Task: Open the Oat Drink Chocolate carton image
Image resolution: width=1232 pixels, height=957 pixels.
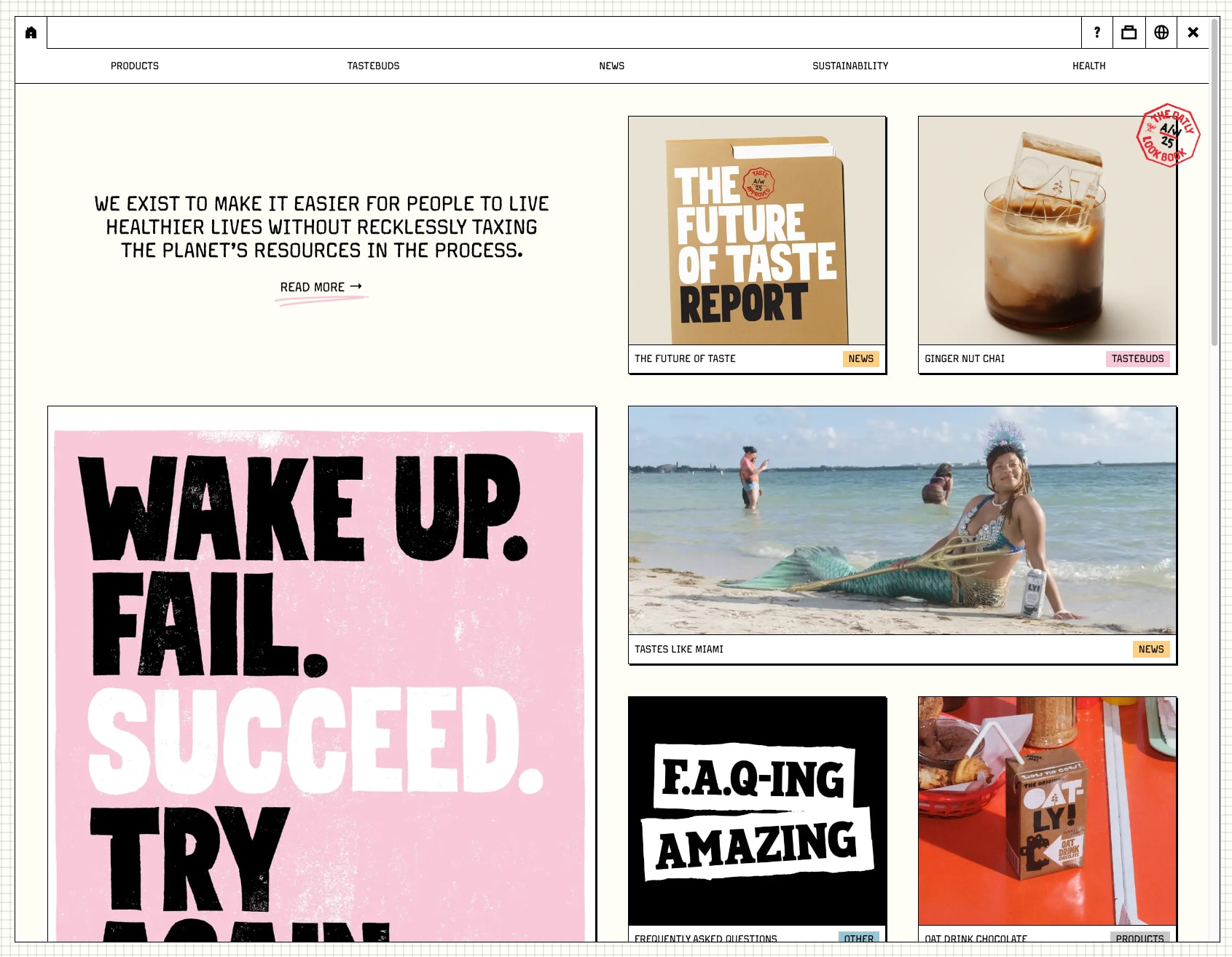Action: click(1047, 811)
